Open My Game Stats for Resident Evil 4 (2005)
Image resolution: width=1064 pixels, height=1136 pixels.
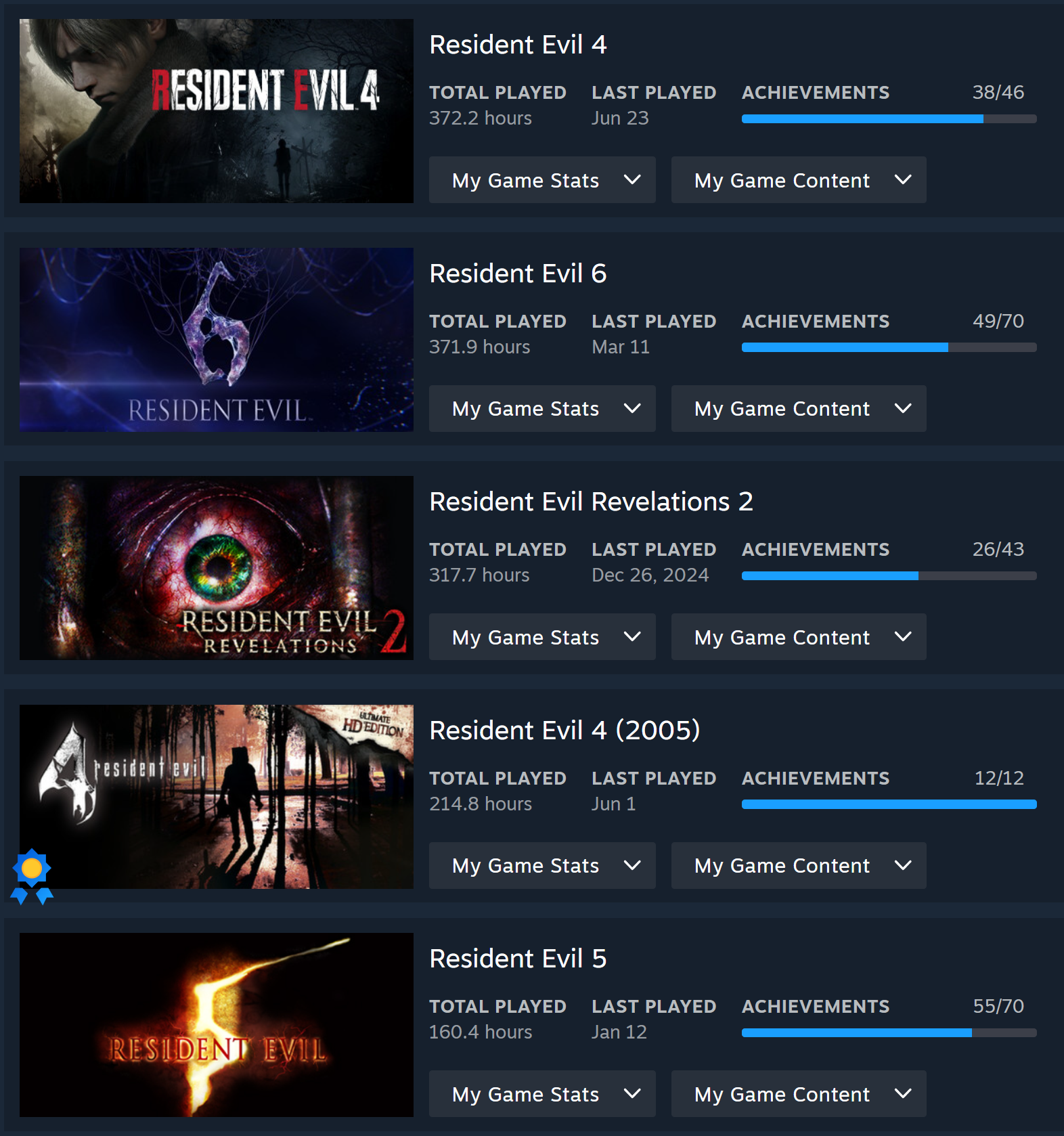coord(542,866)
